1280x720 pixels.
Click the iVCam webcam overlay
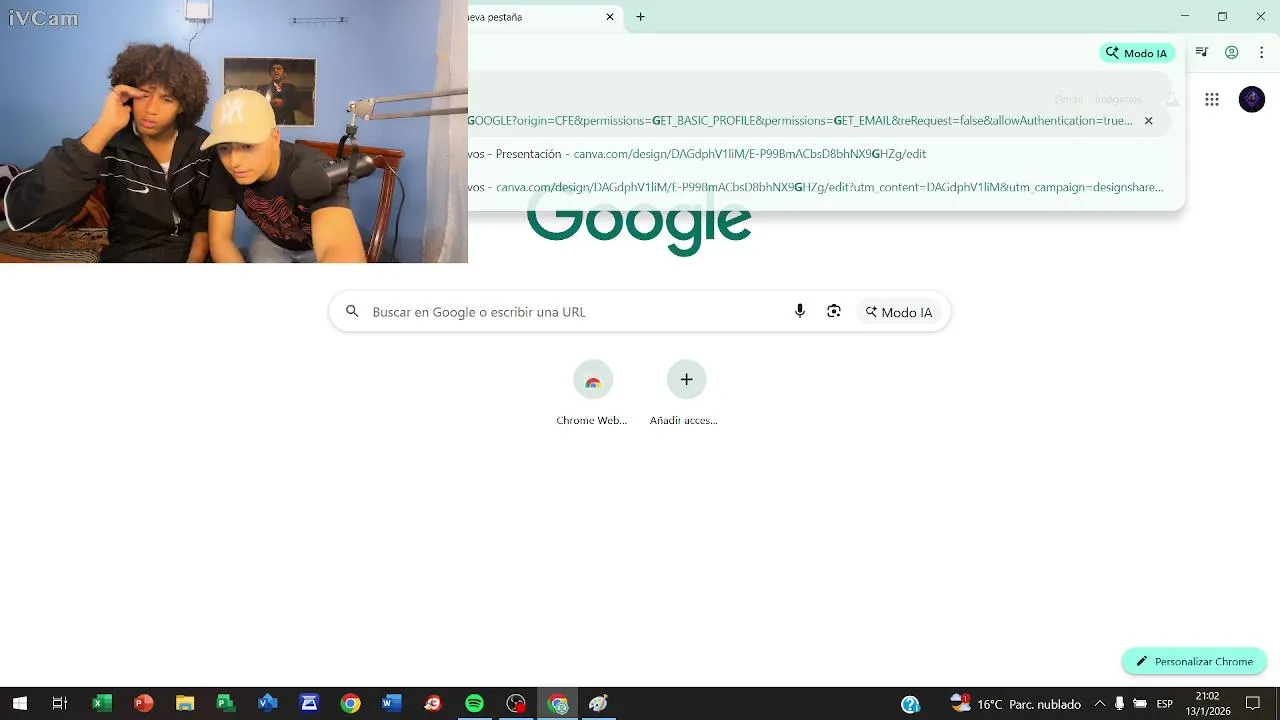pos(234,131)
